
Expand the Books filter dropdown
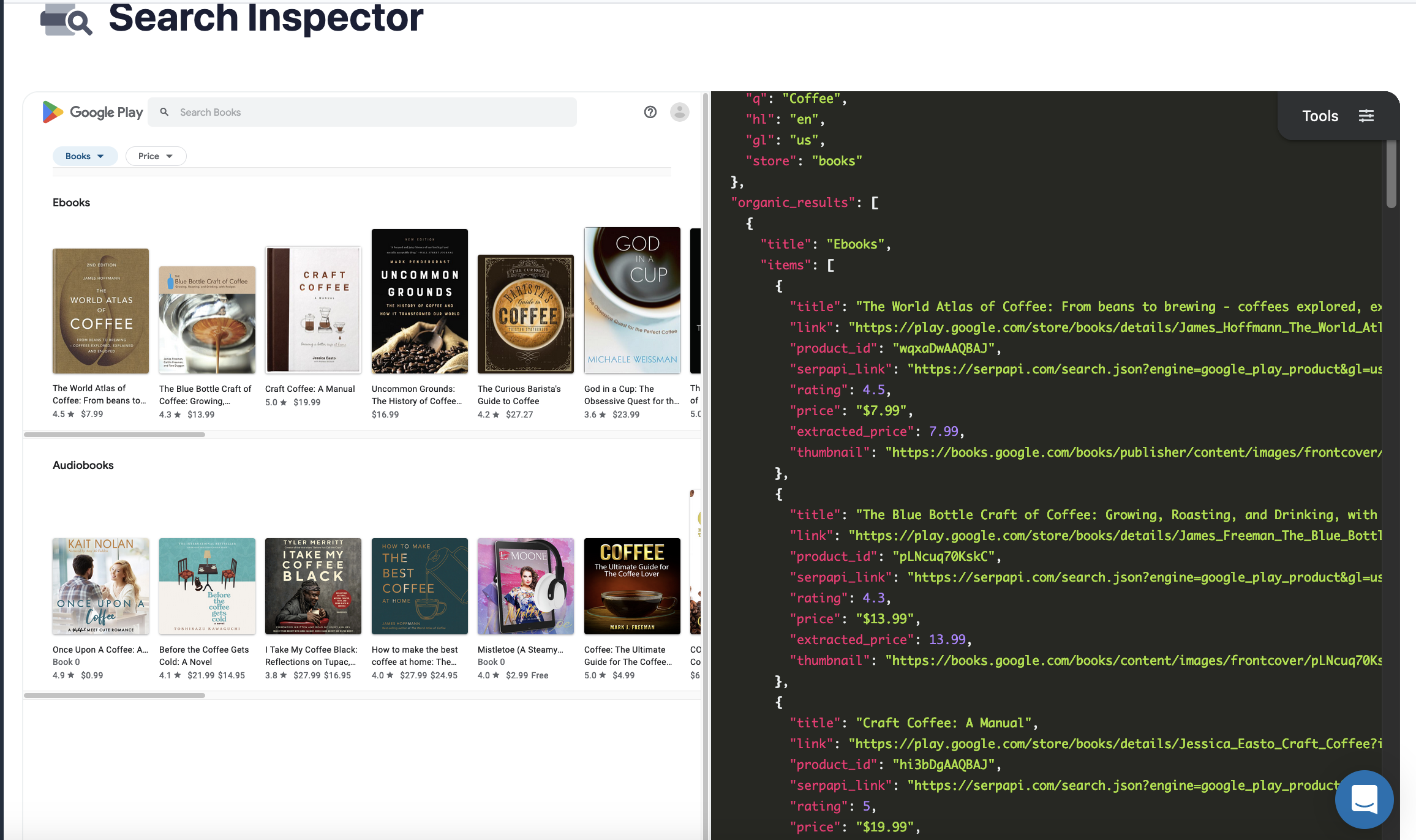click(85, 156)
